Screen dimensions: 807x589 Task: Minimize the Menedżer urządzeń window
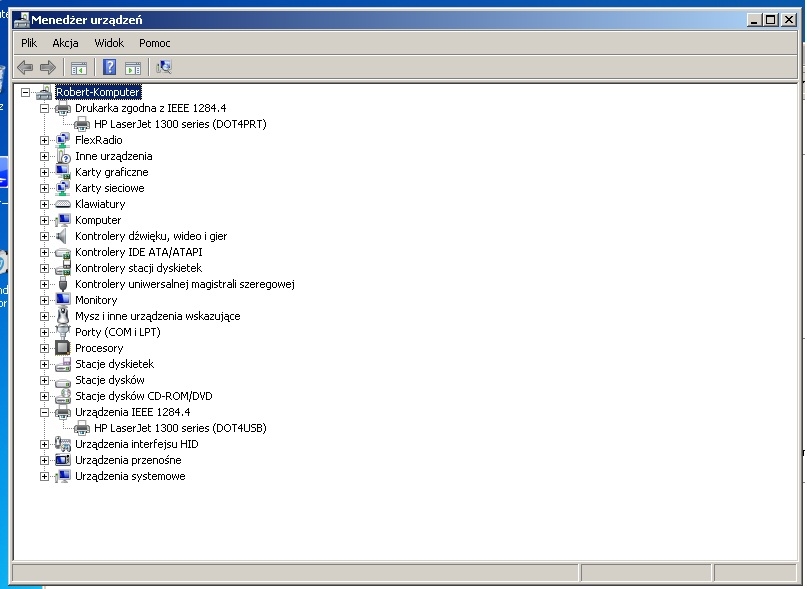[x=755, y=20]
